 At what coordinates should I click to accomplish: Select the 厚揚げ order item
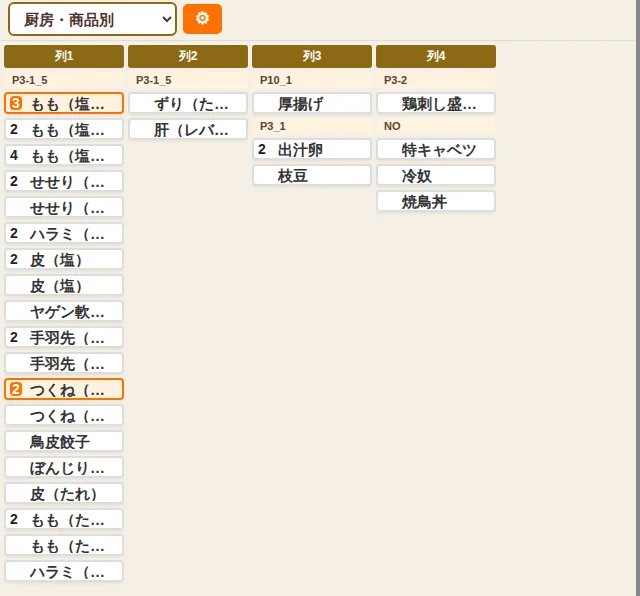312,103
